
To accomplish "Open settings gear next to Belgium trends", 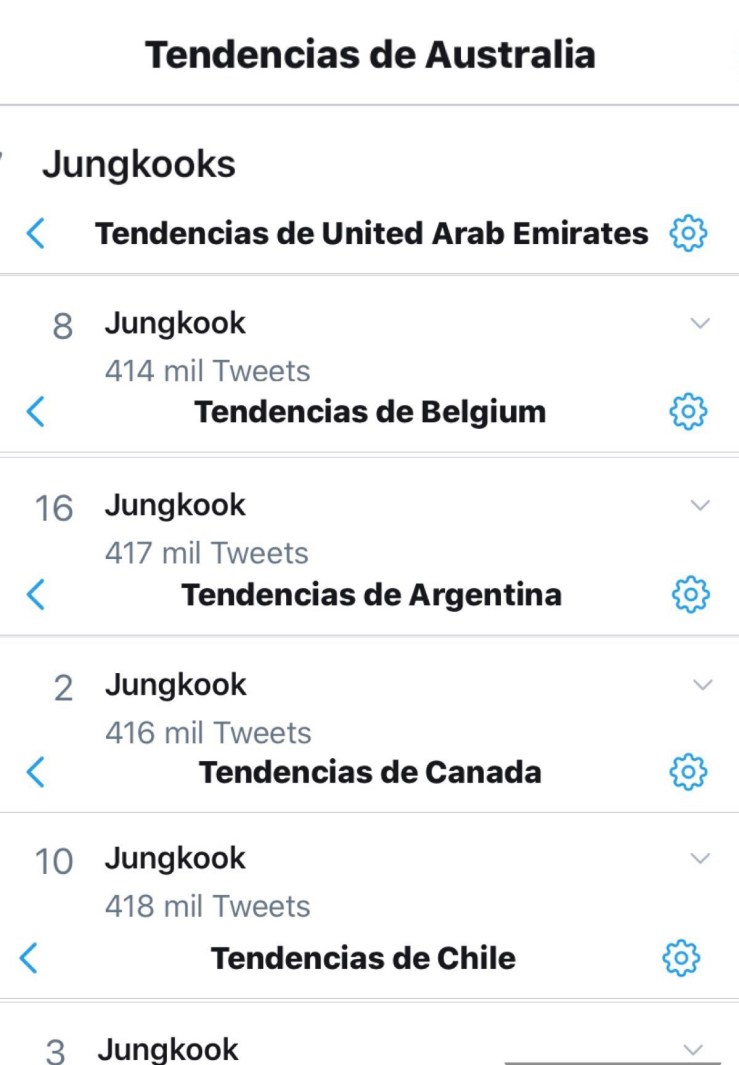I will [x=688, y=411].
